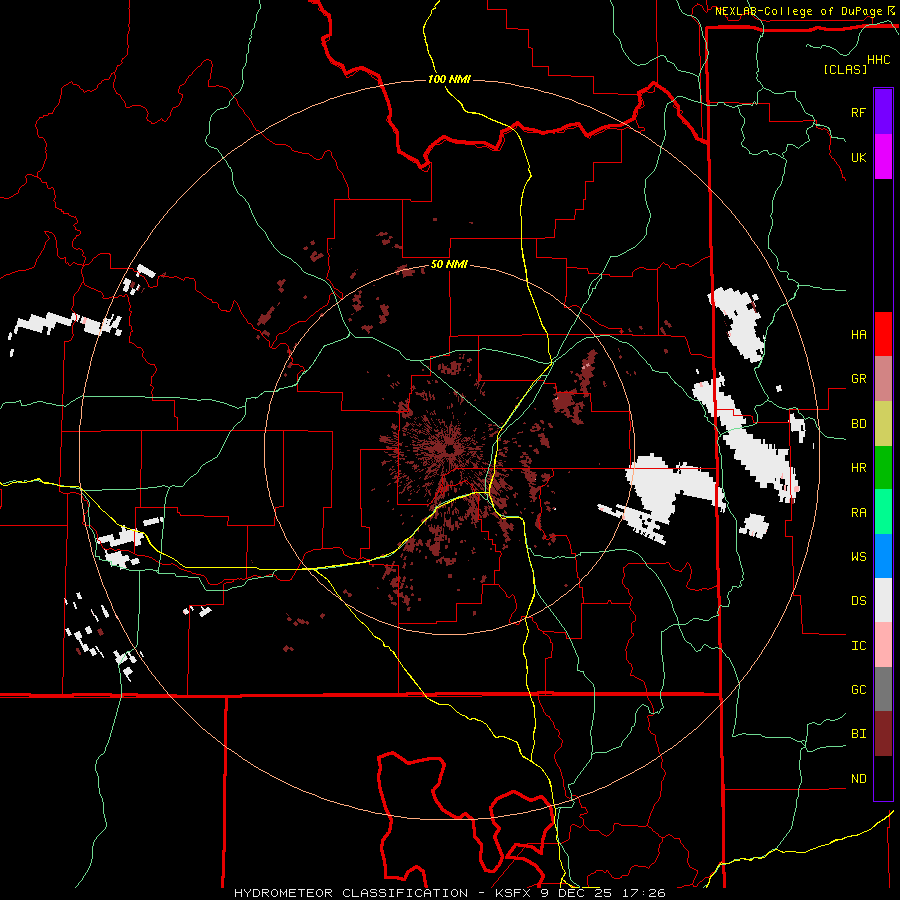Screen dimensions: 900x900
Task: Click the 'KSFX' radar site identifier
Action: [514, 893]
